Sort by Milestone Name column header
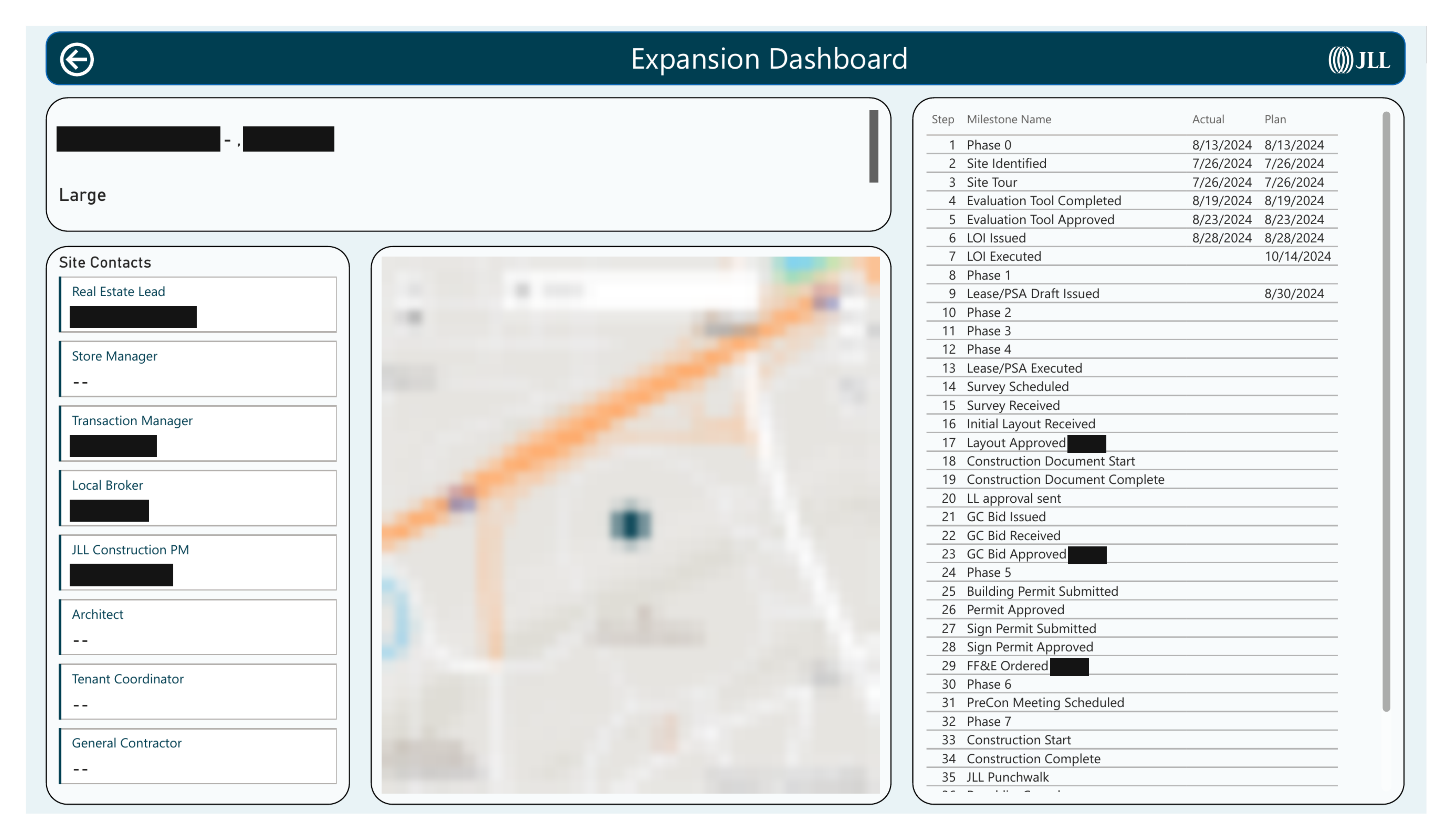Screen dimensions: 1453x840 pyautogui.click(x=1008, y=119)
